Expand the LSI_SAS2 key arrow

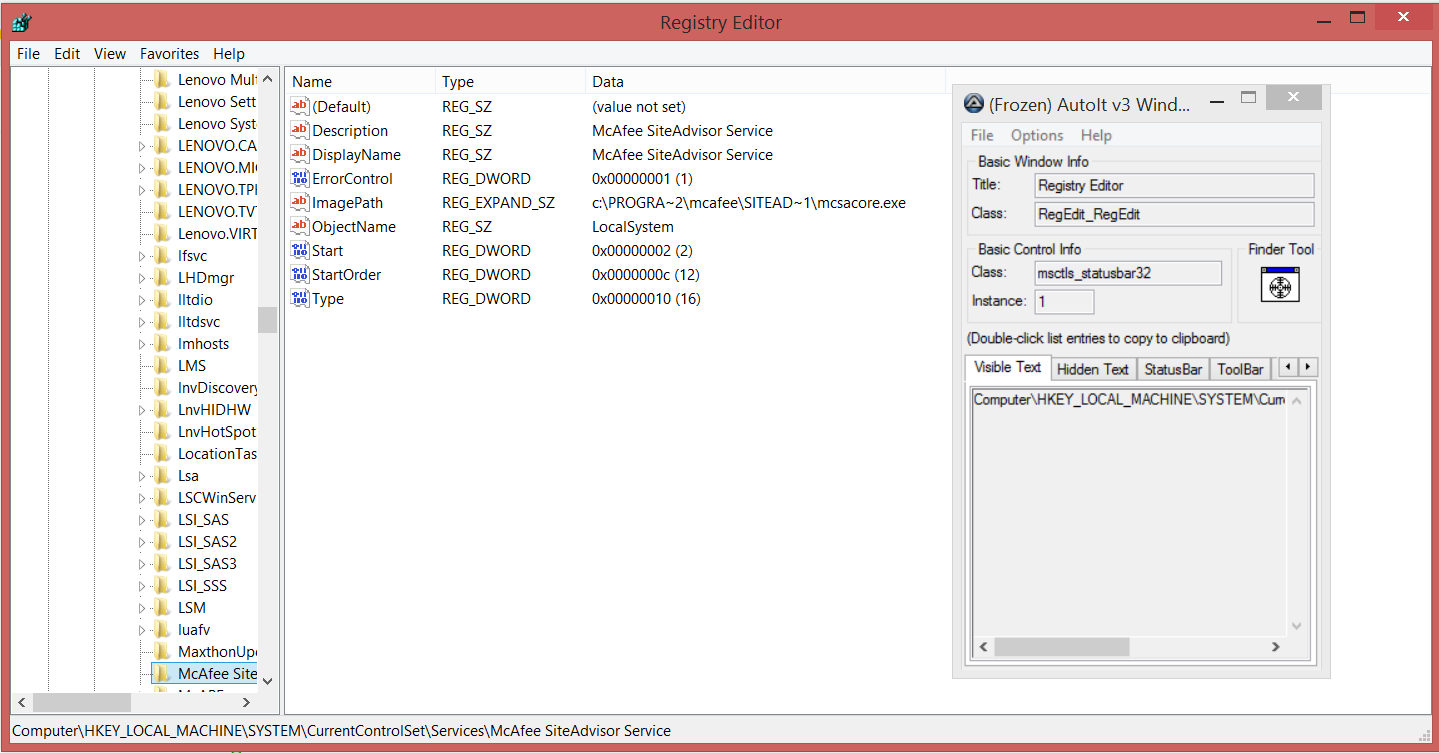coord(141,542)
